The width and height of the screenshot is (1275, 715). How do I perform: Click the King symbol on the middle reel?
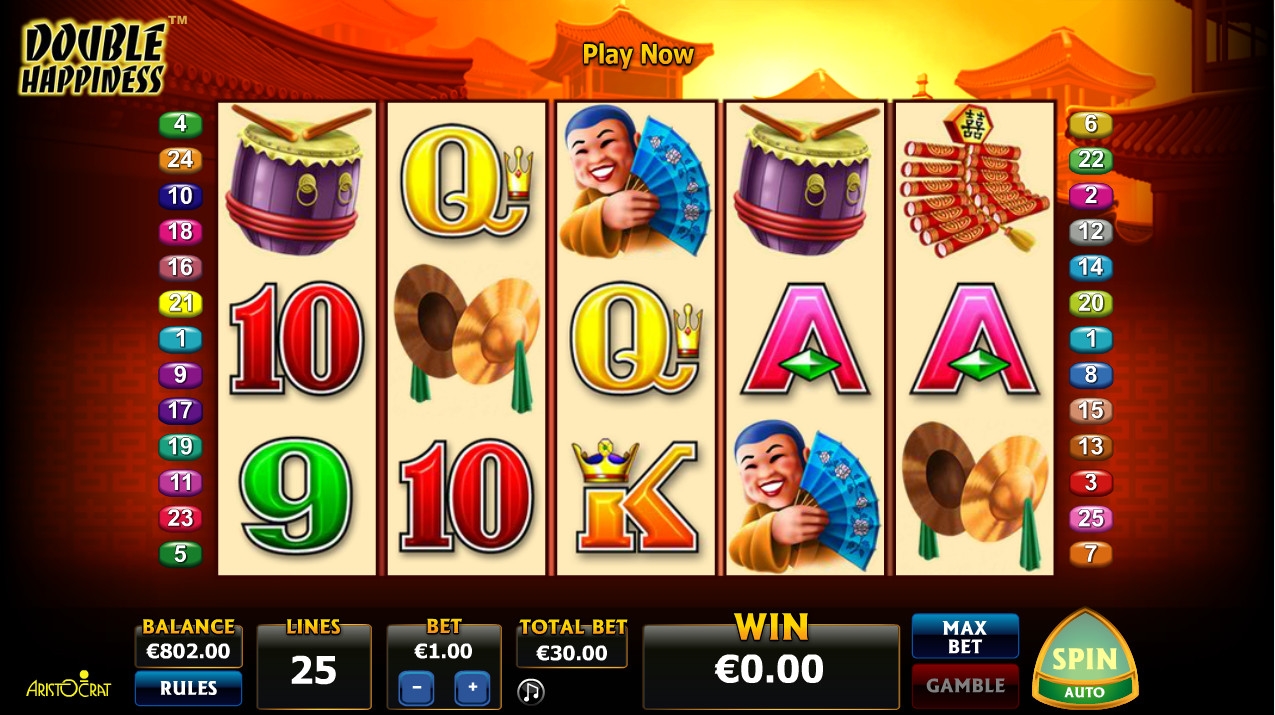636,497
